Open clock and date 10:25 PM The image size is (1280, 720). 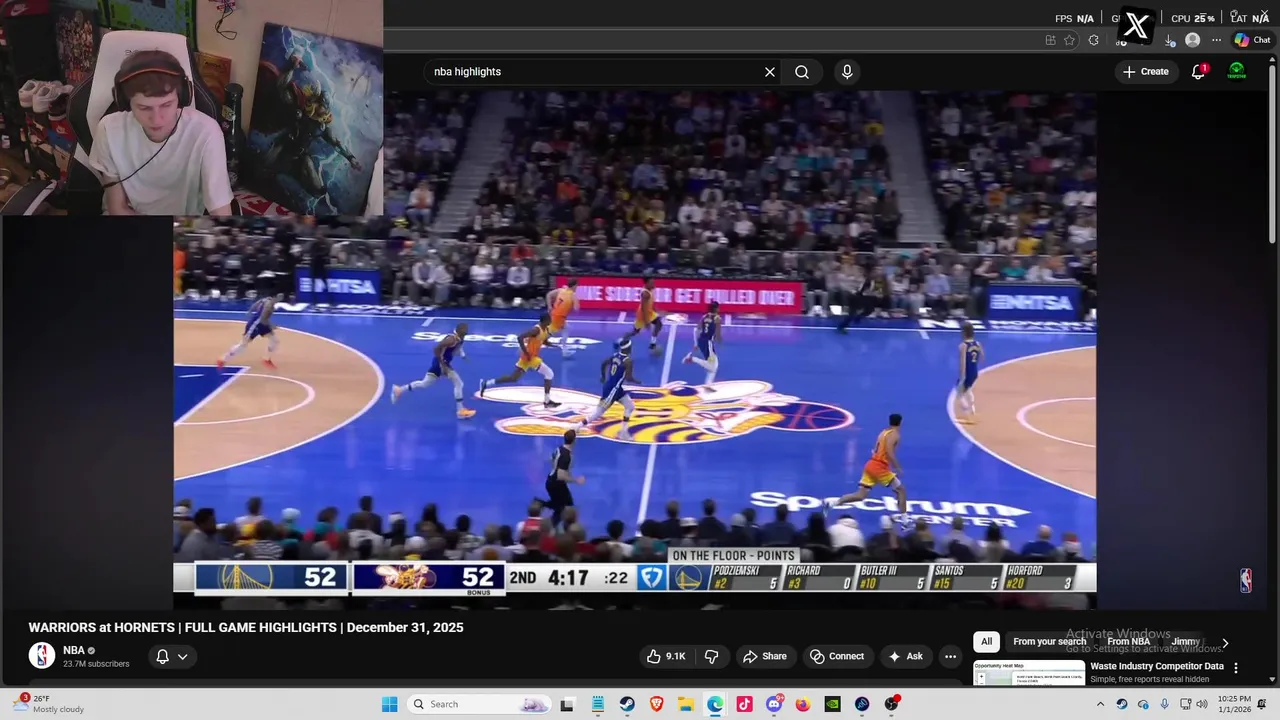[1234, 704]
